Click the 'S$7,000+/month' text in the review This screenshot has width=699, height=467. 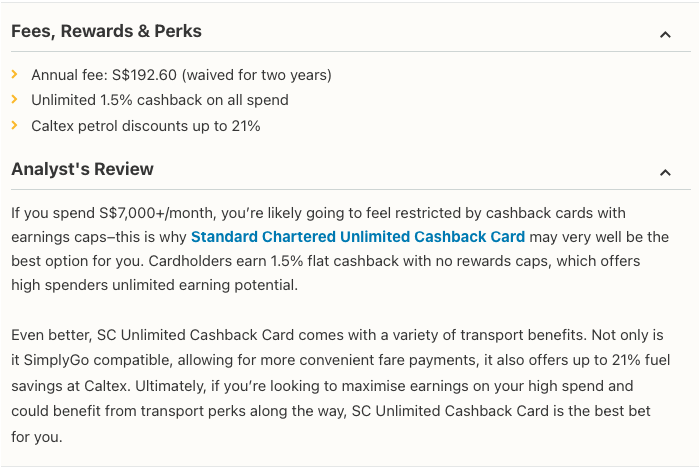pos(152,213)
